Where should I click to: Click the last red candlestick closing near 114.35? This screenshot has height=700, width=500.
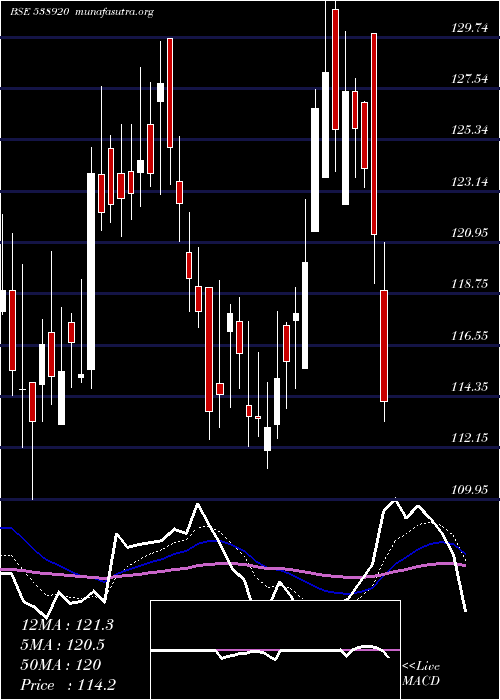coord(384,346)
